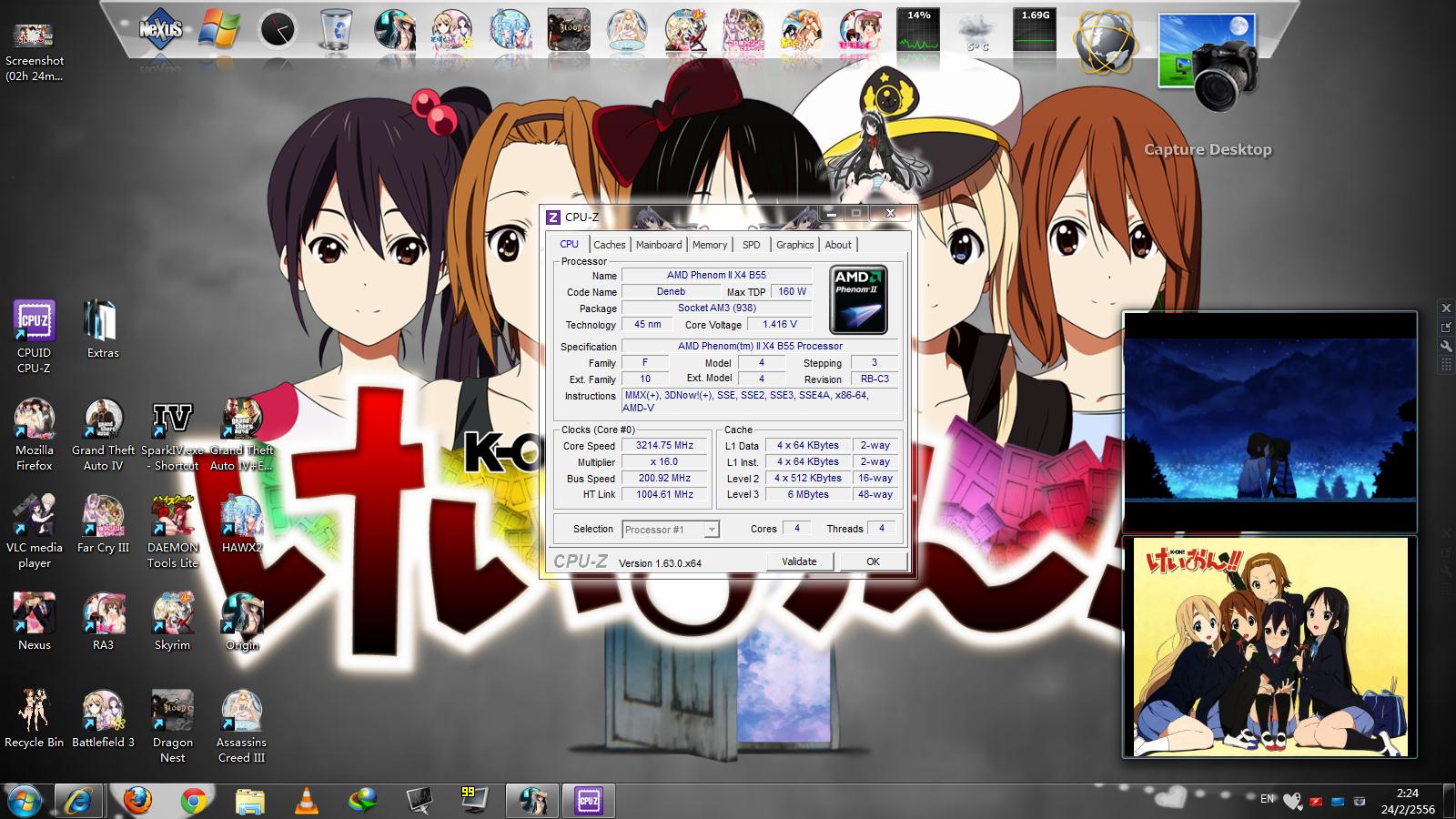Open Internet Explorer from the taskbar
This screenshot has height=819, width=1456.
click(x=79, y=801)
